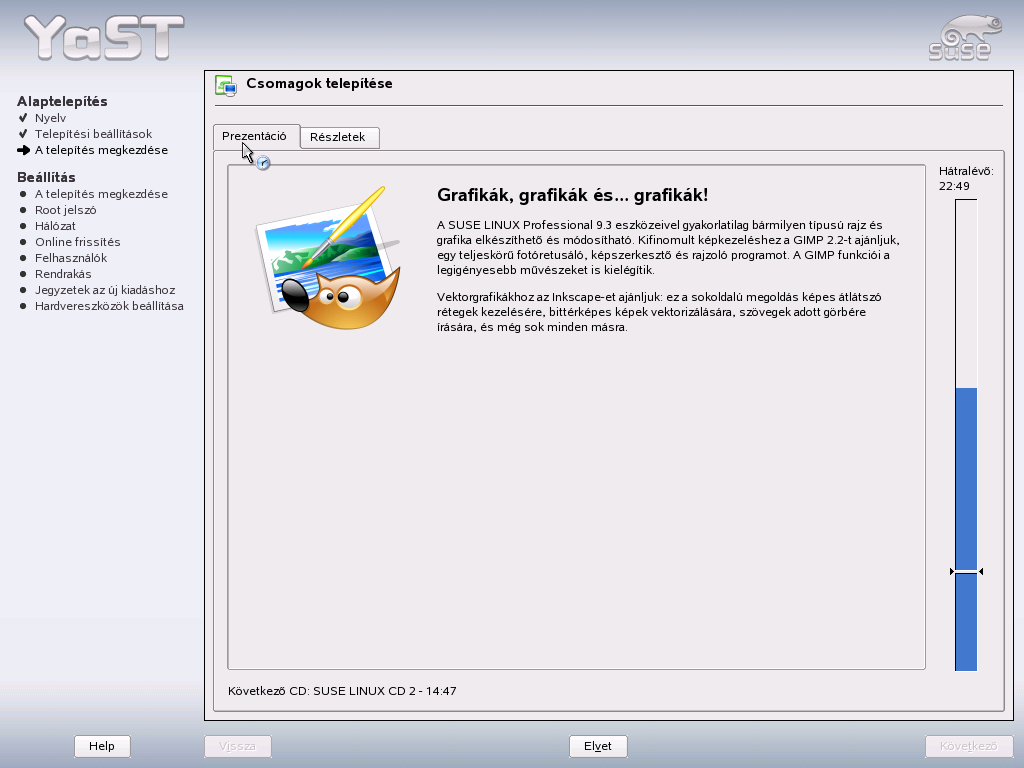This screenshot has height=768, width=1024.
Task: Click the Rendrakás sidebar step
Action: (x=63, y=274)
